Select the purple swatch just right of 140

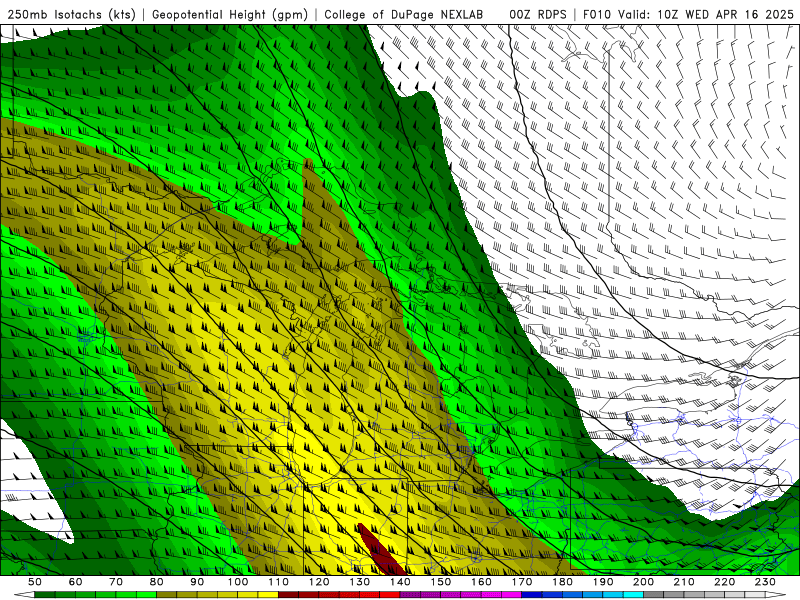click(x=410, y=594)
